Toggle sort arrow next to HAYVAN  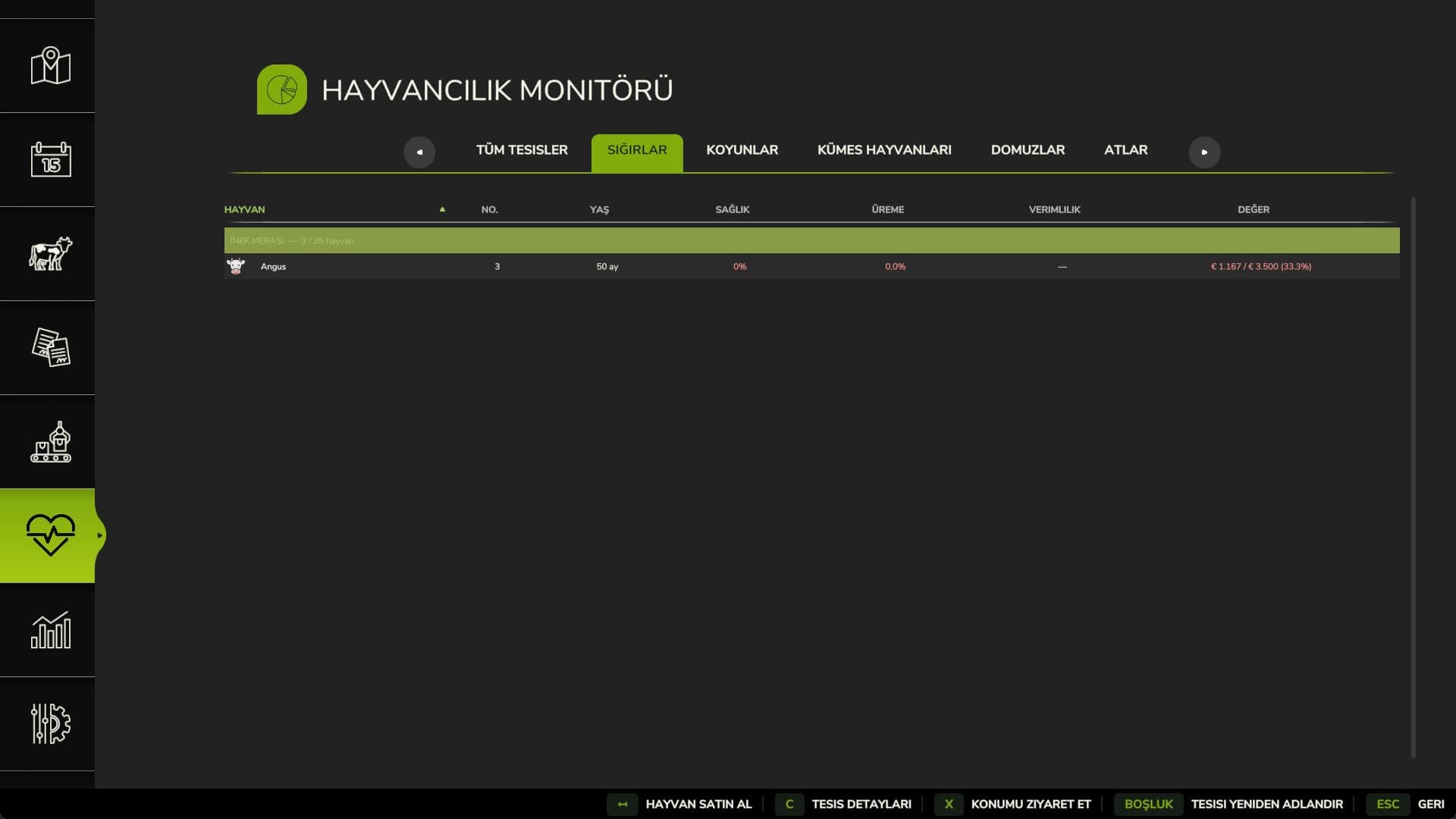coord(442,209)
